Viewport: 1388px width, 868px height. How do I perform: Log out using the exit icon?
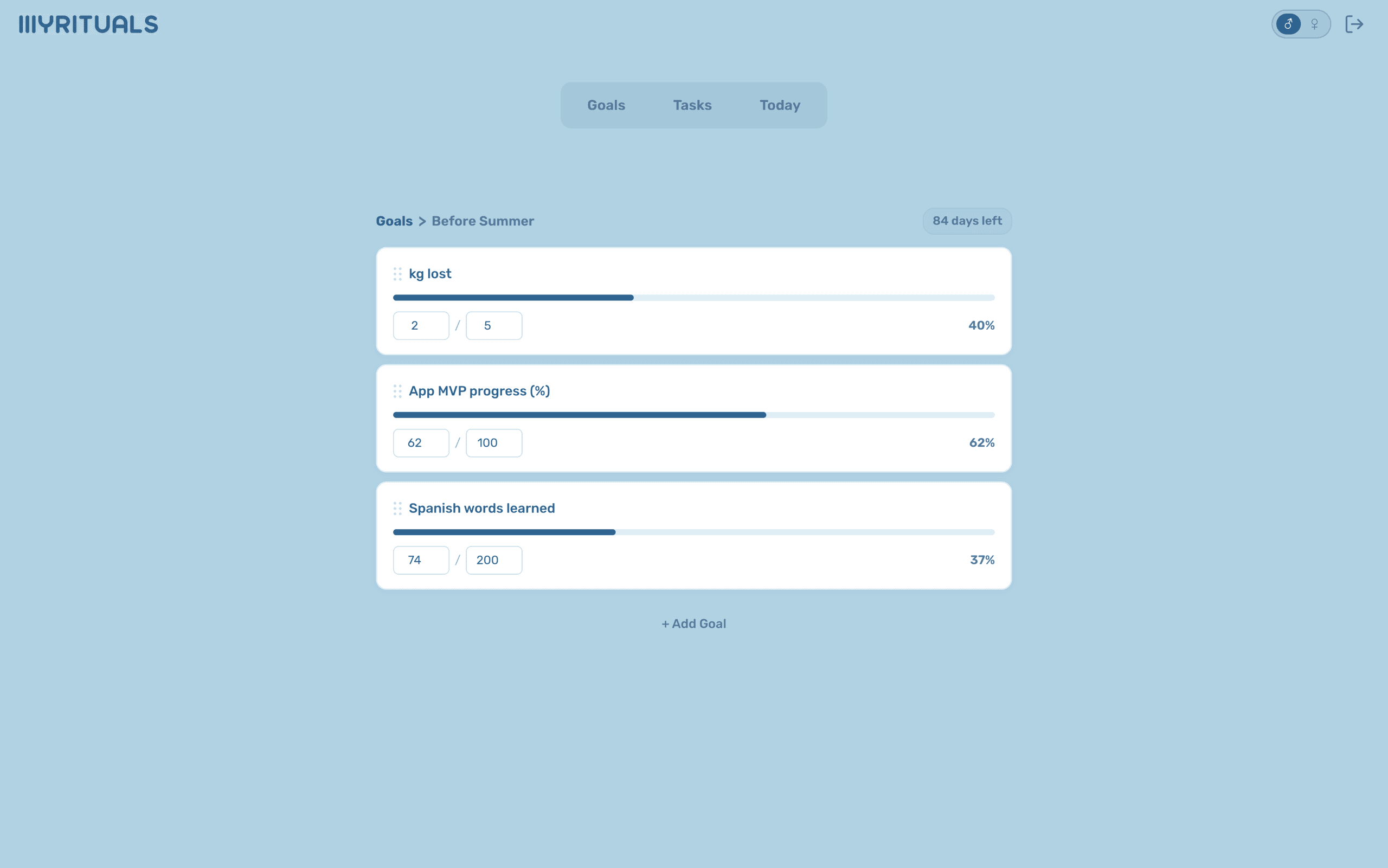click(1355, 23)
